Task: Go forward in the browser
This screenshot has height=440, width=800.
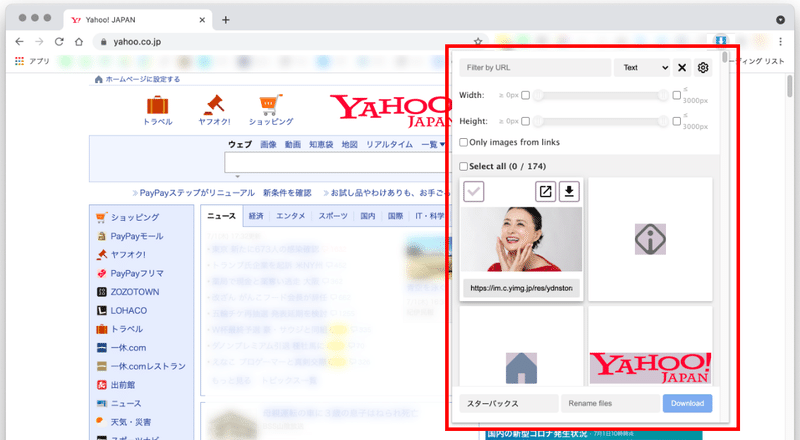Action: (x=39, y=42)
